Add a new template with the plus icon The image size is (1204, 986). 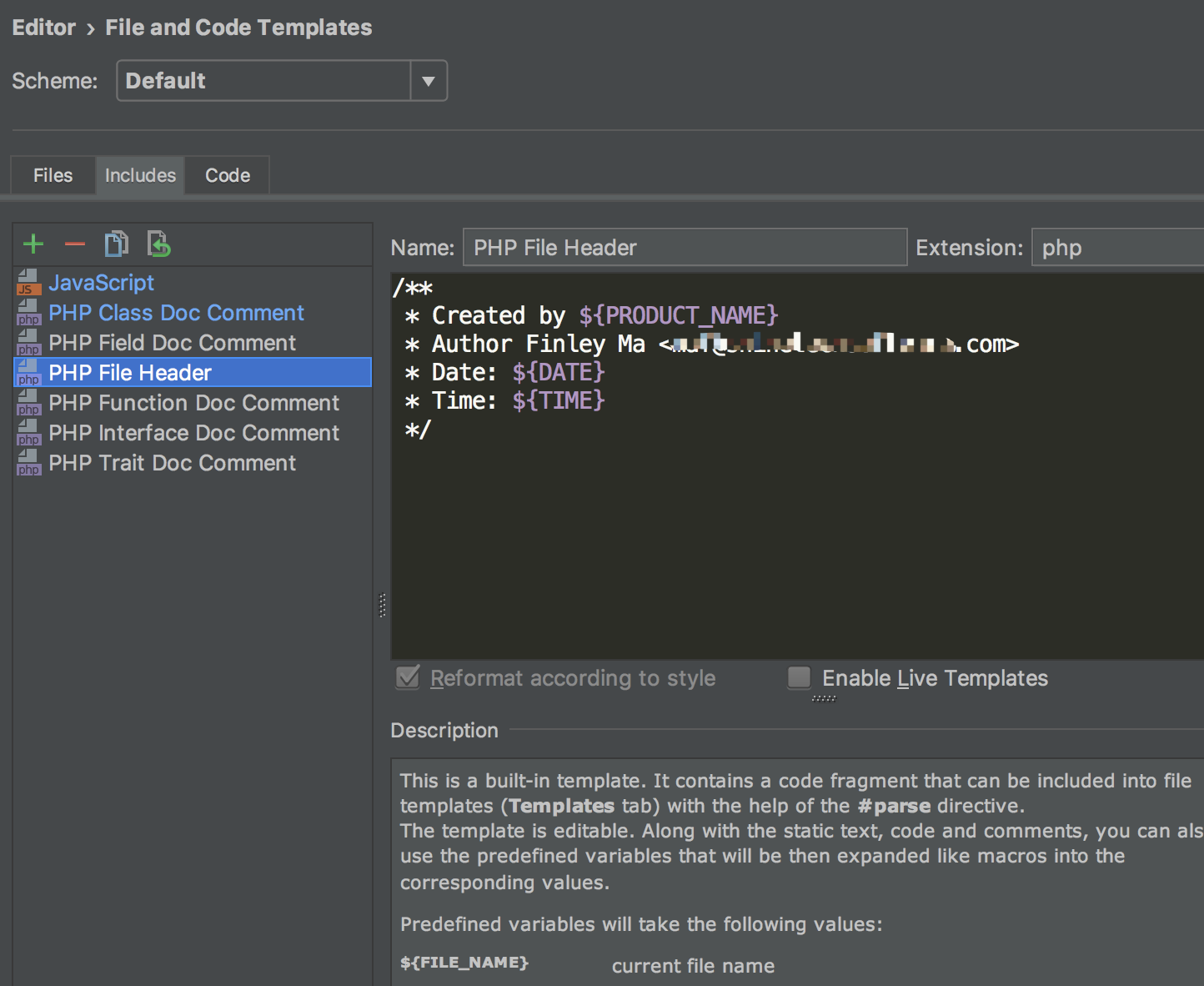tap(33, 244)
